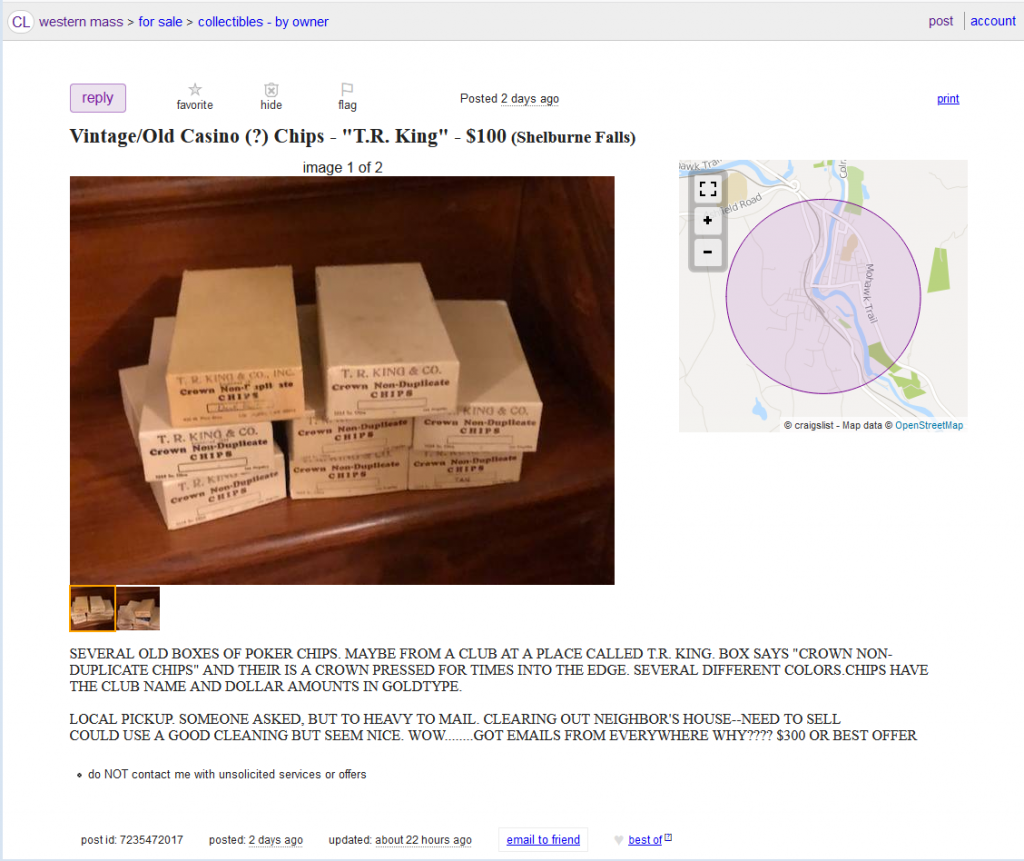Screen dimensions: 1024x861
Task: Click the print link
Action: point(948,99)
